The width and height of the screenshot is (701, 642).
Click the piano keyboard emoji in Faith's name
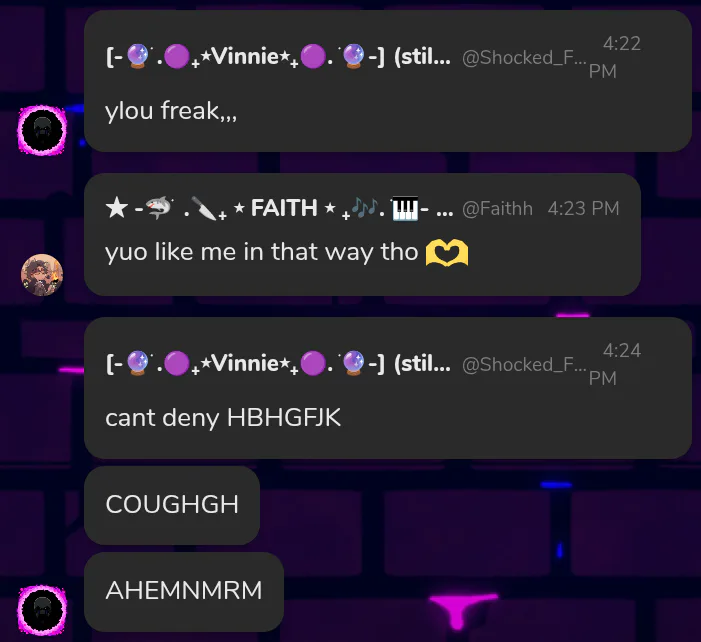tap(405, 208)
